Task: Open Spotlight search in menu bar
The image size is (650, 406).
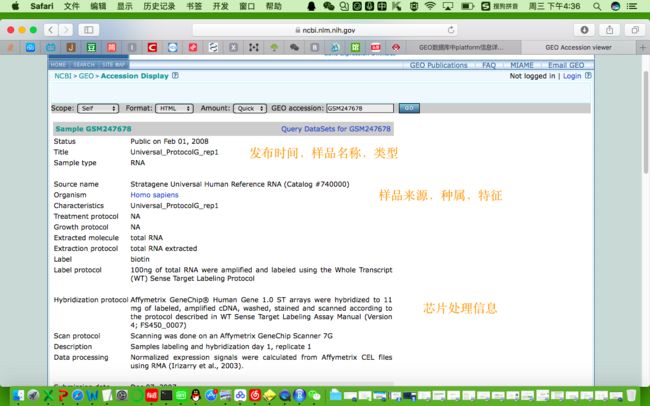Action: coord(597,6)
